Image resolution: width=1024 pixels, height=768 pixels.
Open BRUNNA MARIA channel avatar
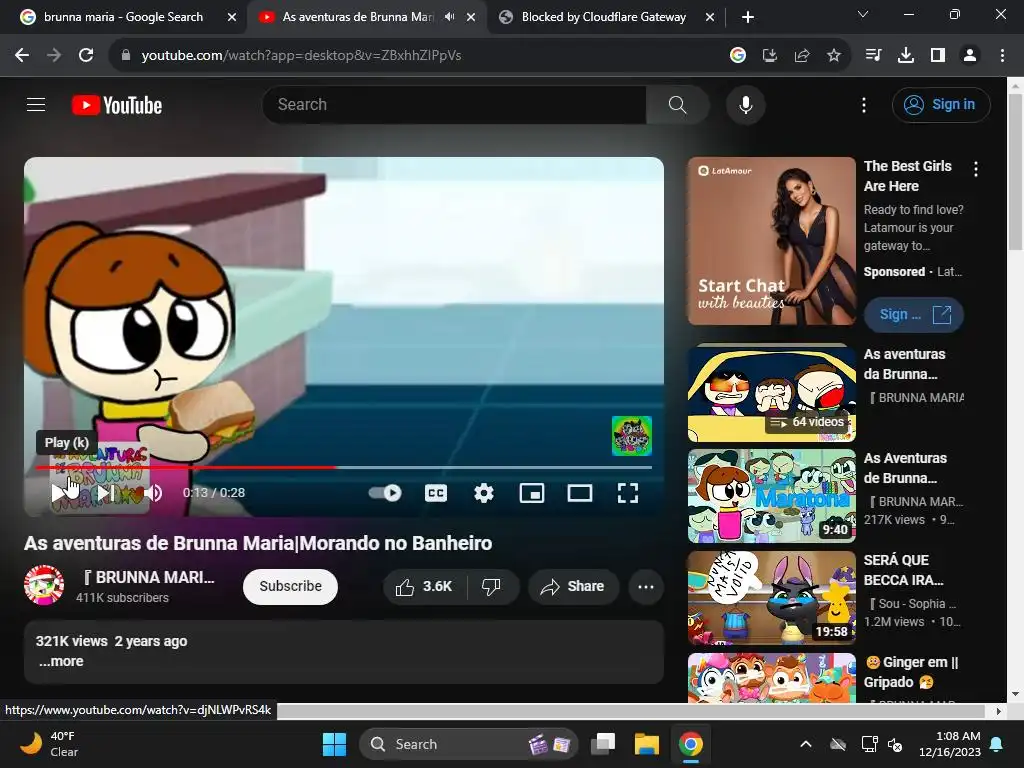pyautogui.click(x=44, y=585)
